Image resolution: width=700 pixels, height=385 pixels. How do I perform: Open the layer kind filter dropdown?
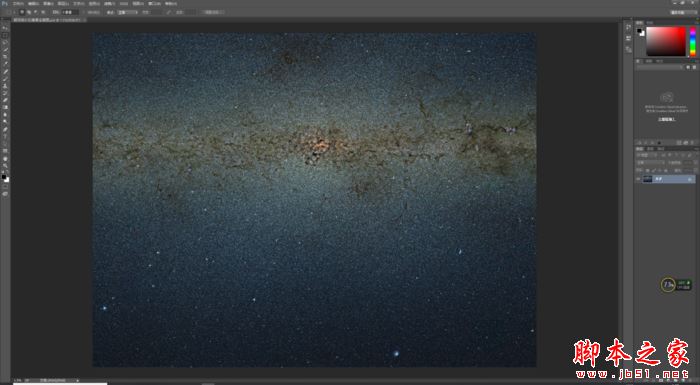(647, 155)
